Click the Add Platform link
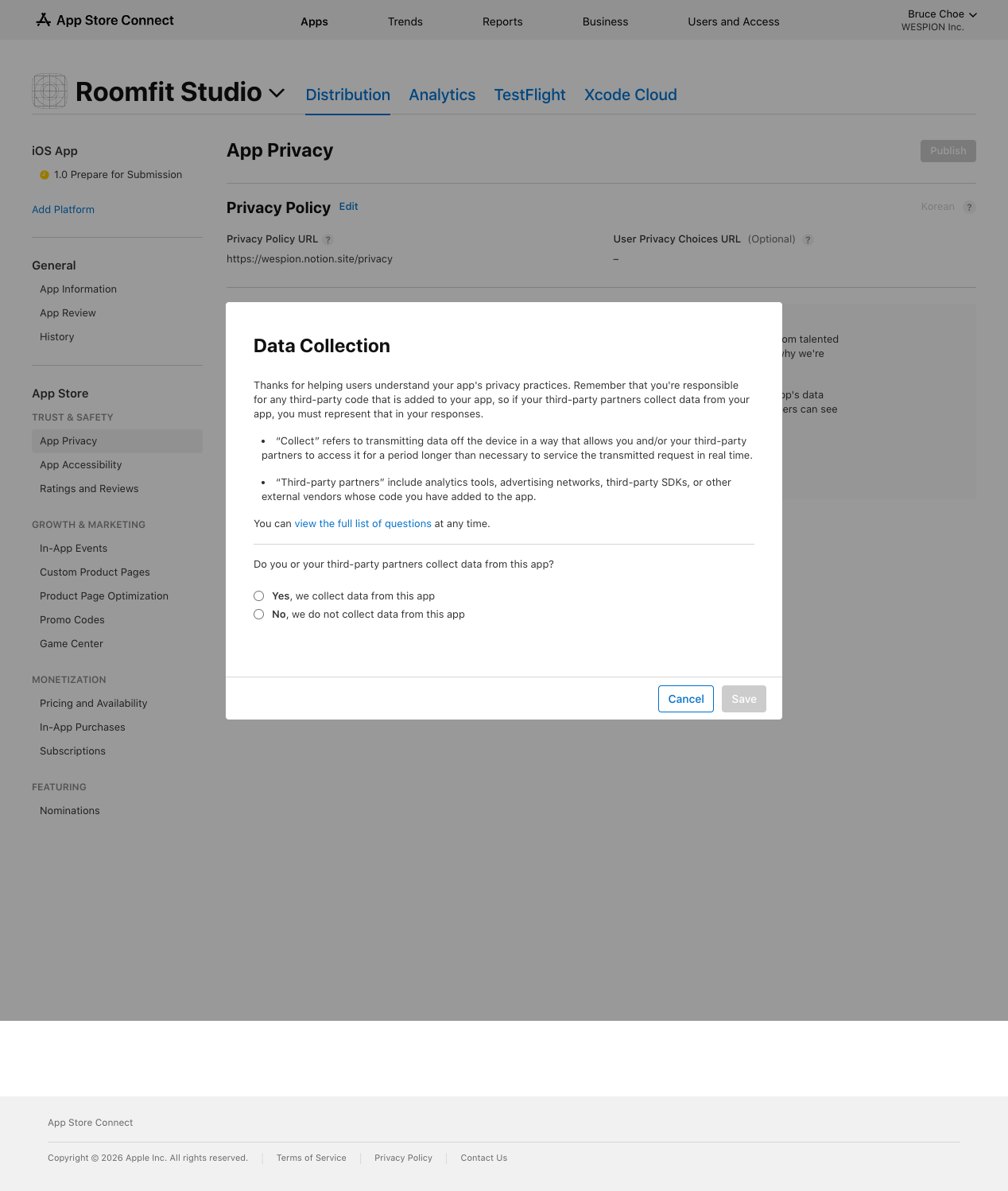The image size is (1008, 1191). click(x=63, y=210)
